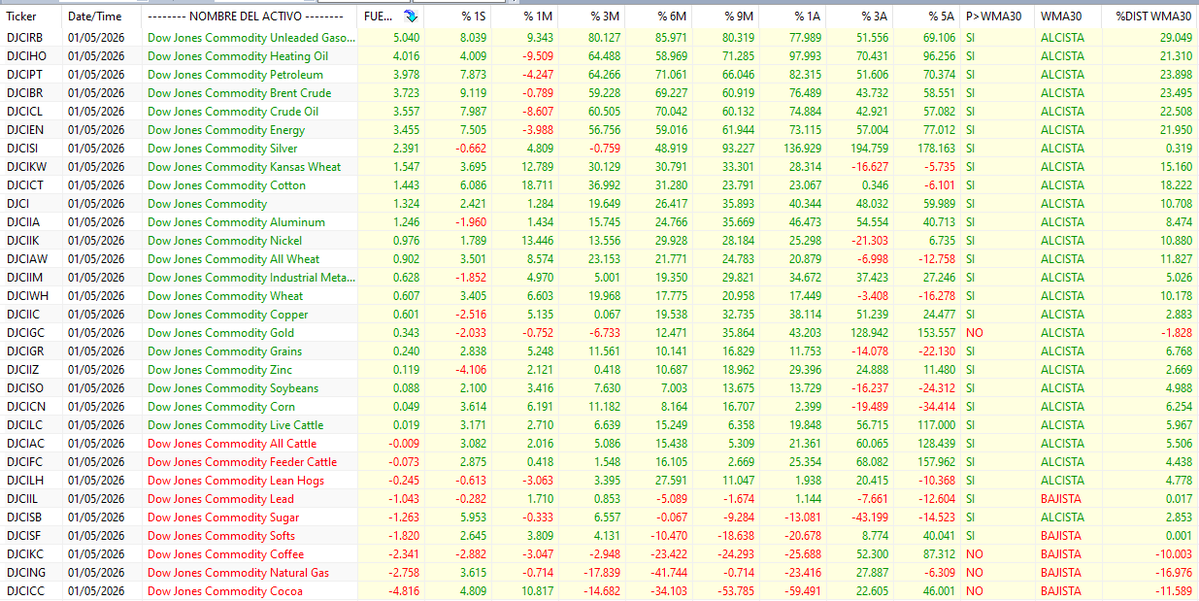Select Dow Jones Commodity Gold name

(x=222, y=333)
